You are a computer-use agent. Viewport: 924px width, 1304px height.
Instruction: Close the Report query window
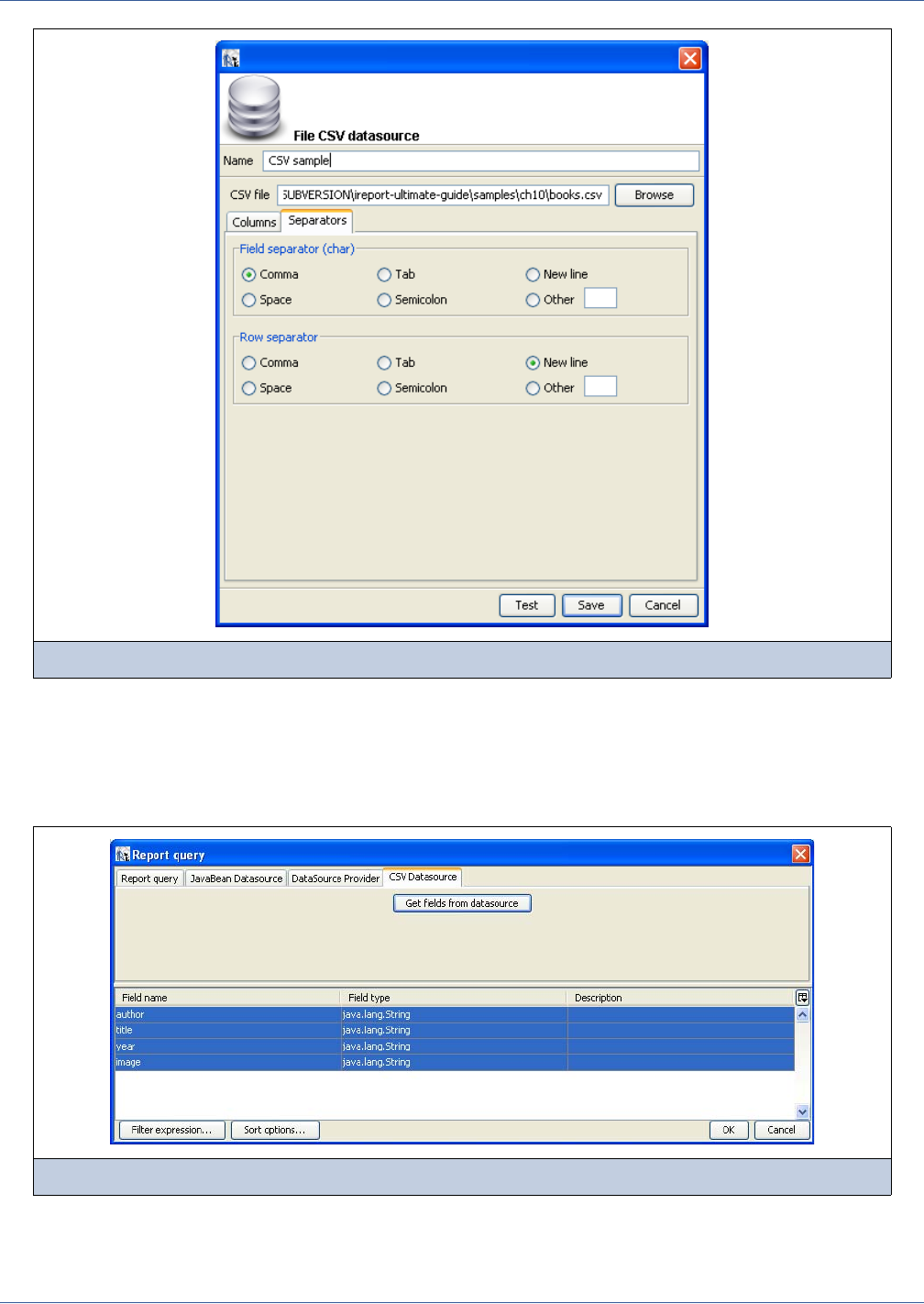tap(800, 855)
